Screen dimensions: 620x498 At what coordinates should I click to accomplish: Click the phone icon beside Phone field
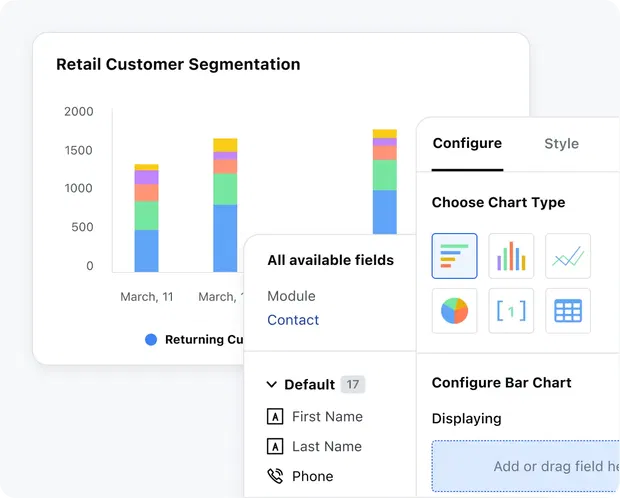275,476
